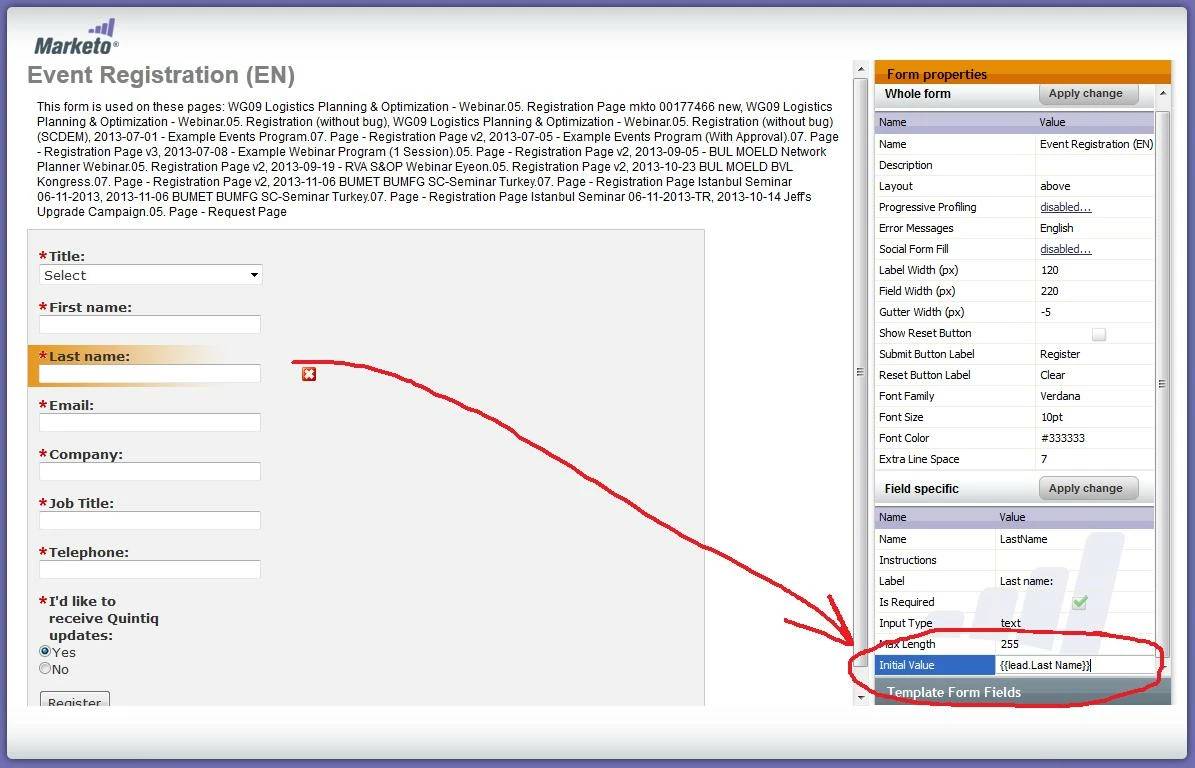Select the Label Width value 120
Image resolution: width=1195 pixels, height=768 pixels.
click(1049, 270)
